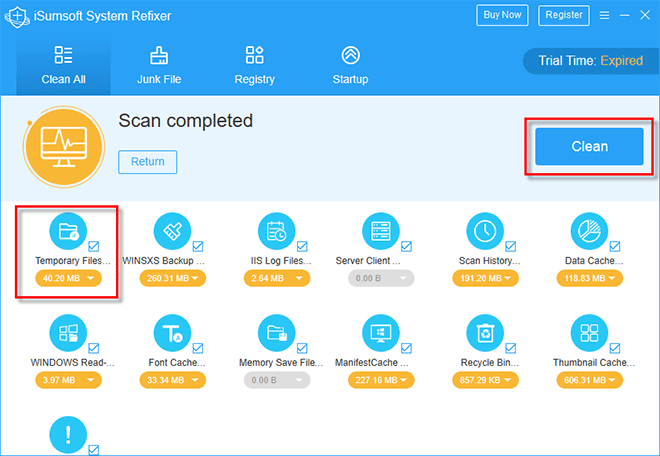
Task: Click the Clean button
Action: pos(589,147)
